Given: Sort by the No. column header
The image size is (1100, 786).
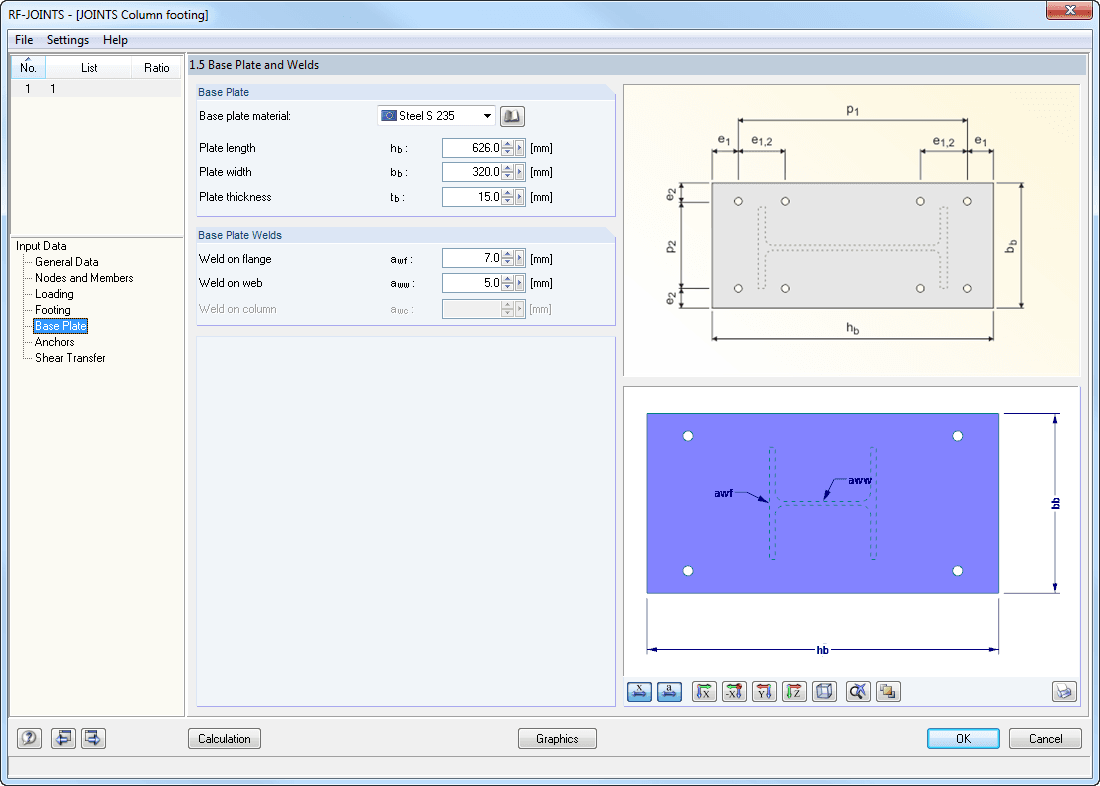Looking at the screenshot, I should 28,67.
